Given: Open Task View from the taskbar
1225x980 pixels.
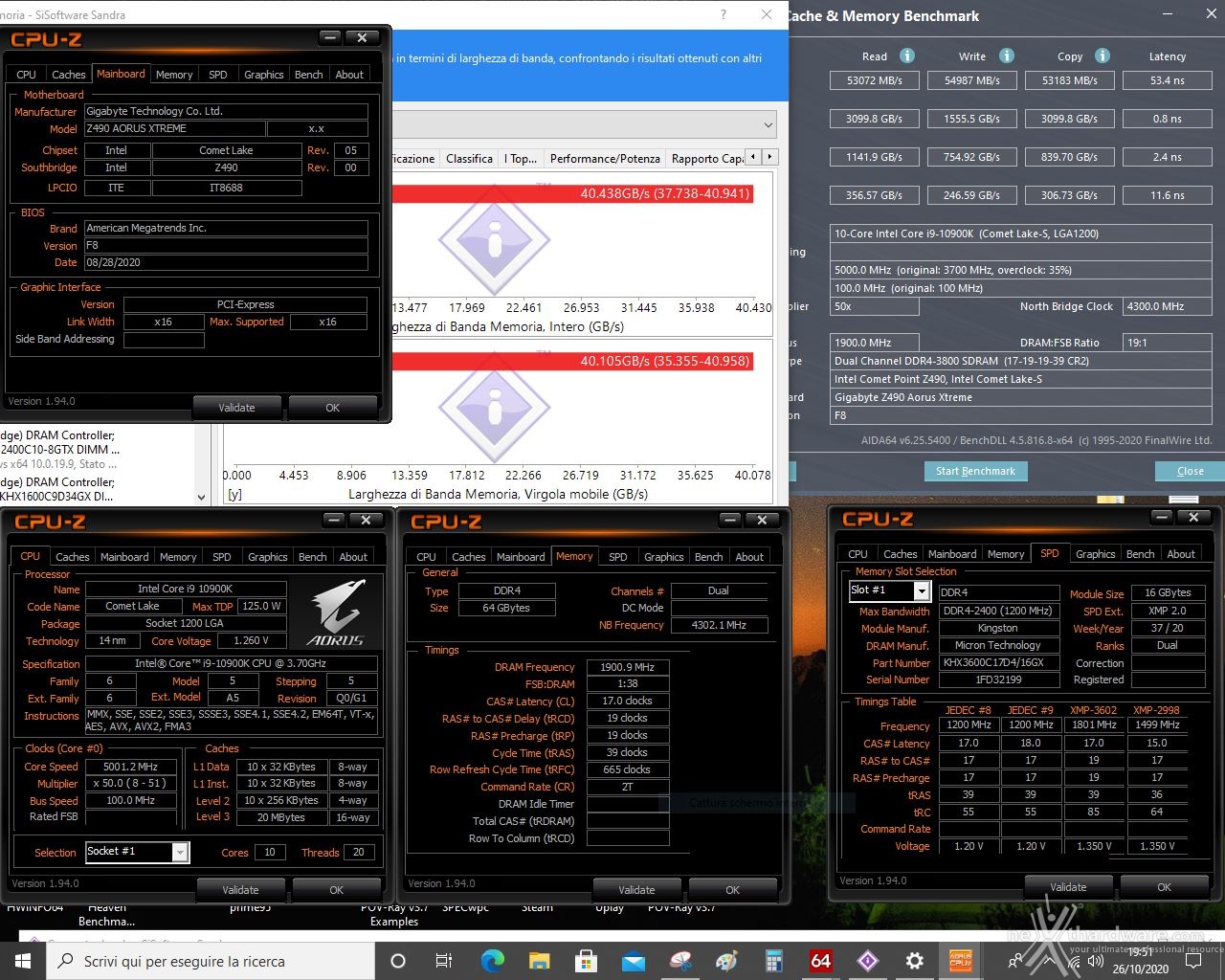Looking at the screenshot, I should tap(444, 961).
